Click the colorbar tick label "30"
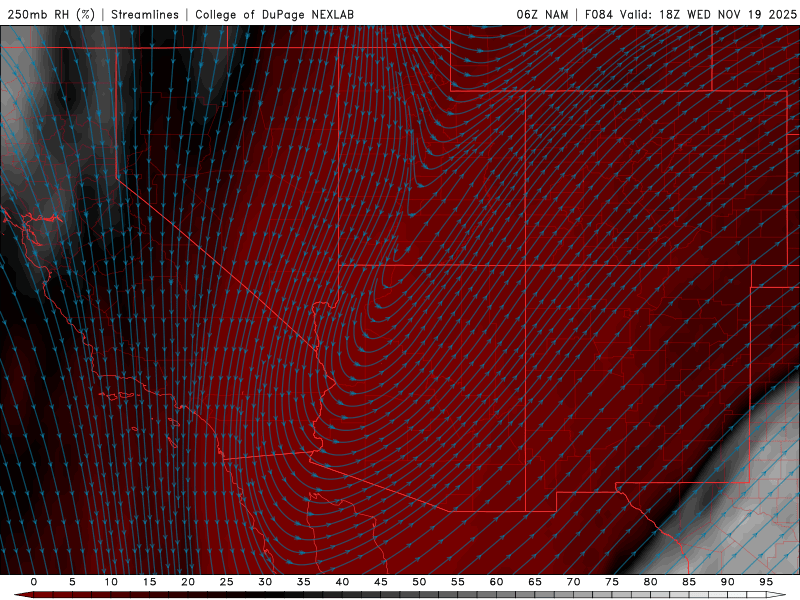This screenshot has width=800, height=600. coord(265,582)
